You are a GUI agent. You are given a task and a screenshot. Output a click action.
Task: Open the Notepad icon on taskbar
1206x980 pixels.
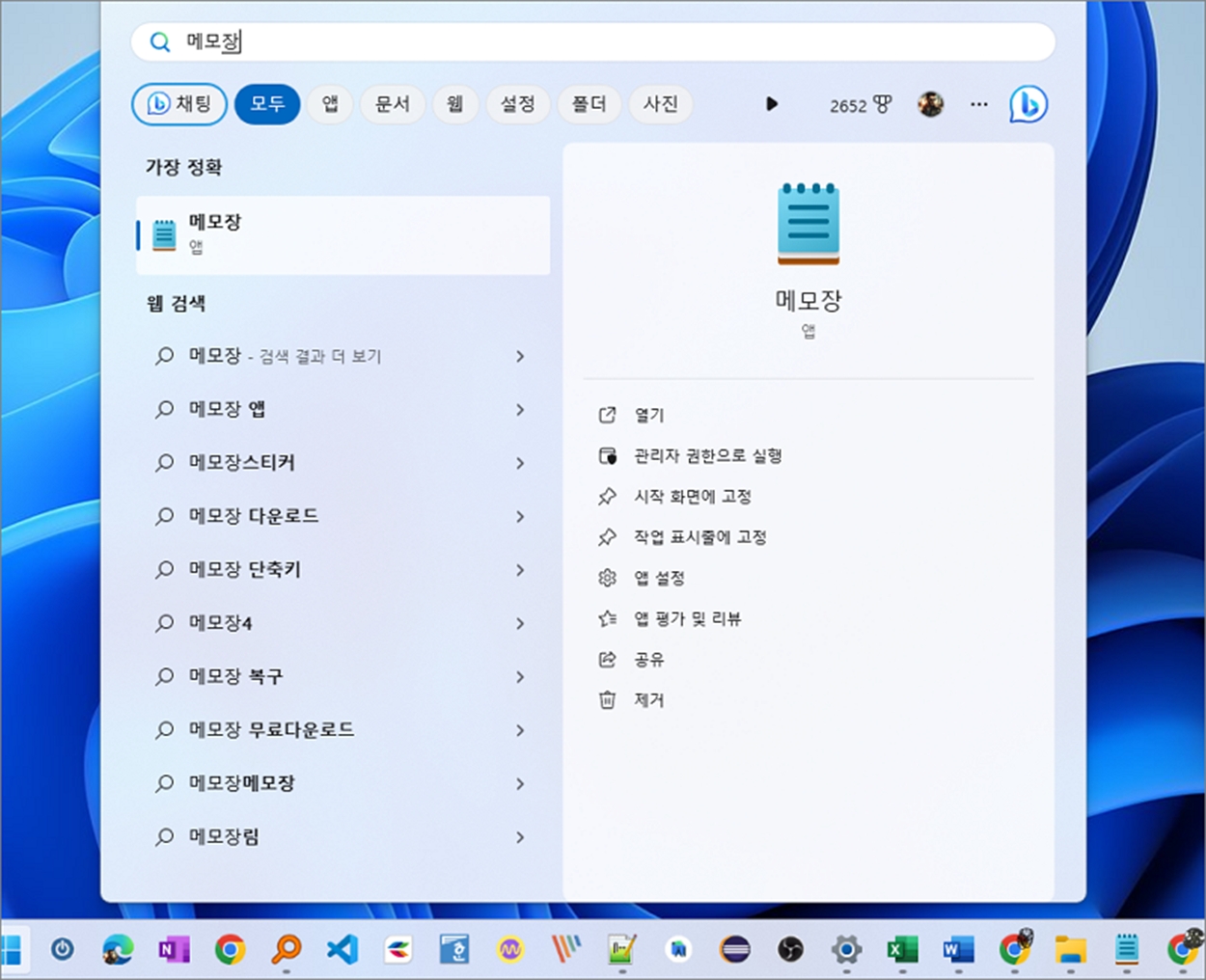click(x=1126, y=950)
